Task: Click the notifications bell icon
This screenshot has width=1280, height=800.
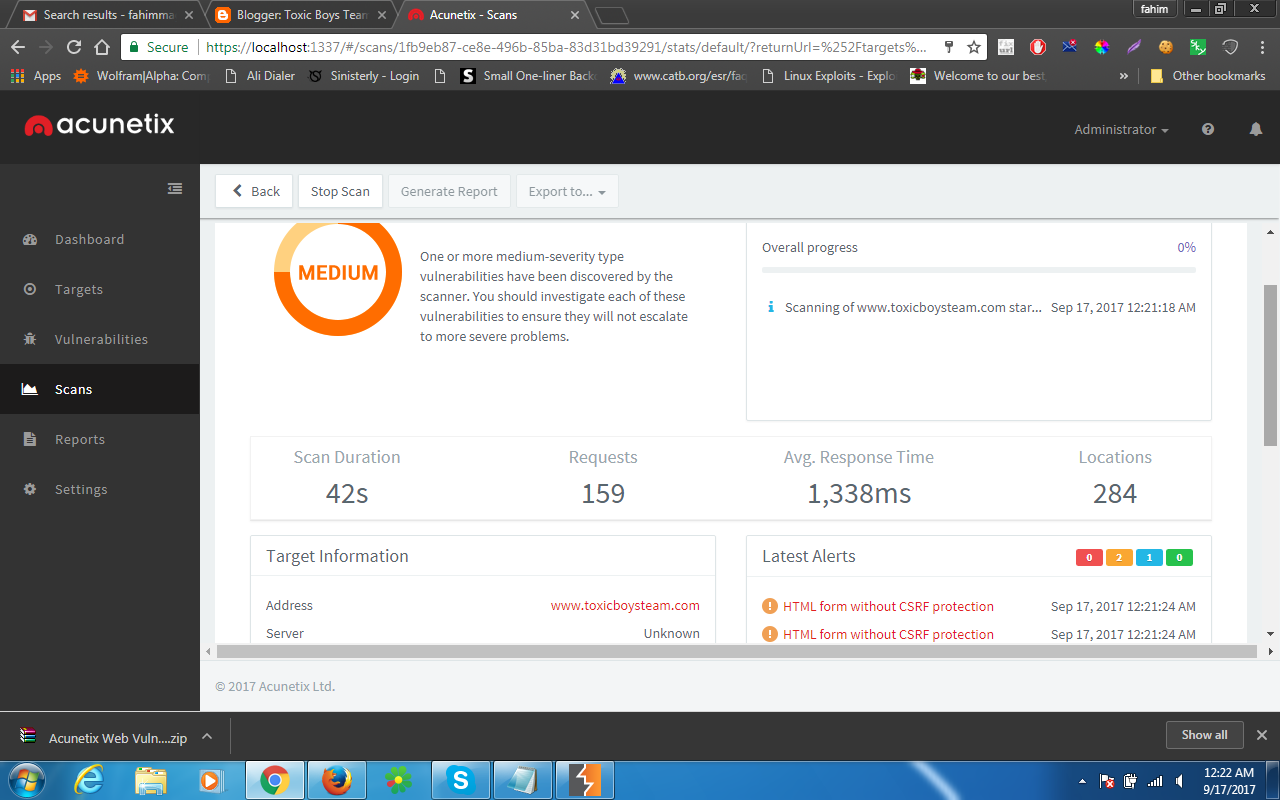Action: (1256, 129)
